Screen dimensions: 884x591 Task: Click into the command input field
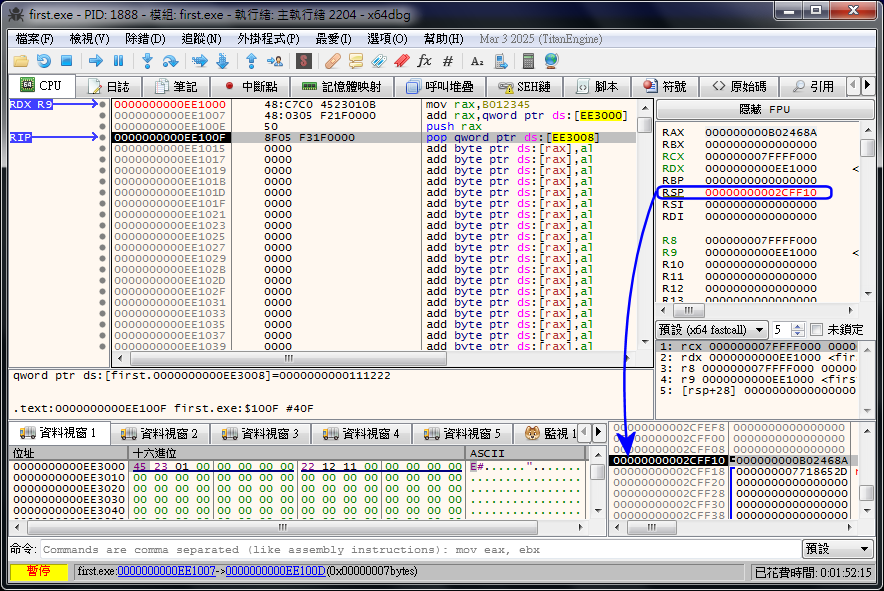pyautogui.click(x=420, y=549)
